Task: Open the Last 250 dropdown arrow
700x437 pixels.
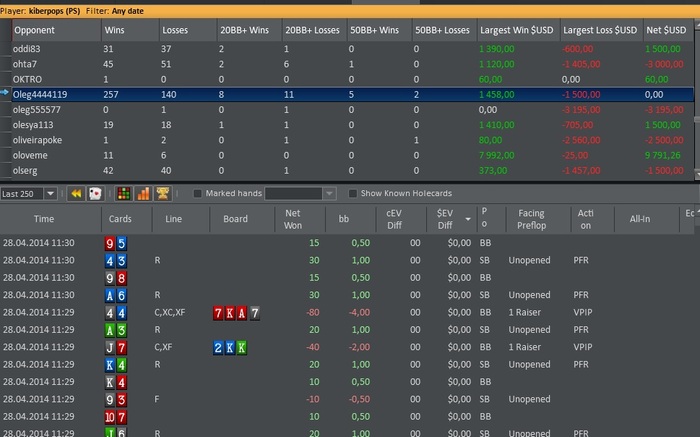Action: tap(50, 194)
